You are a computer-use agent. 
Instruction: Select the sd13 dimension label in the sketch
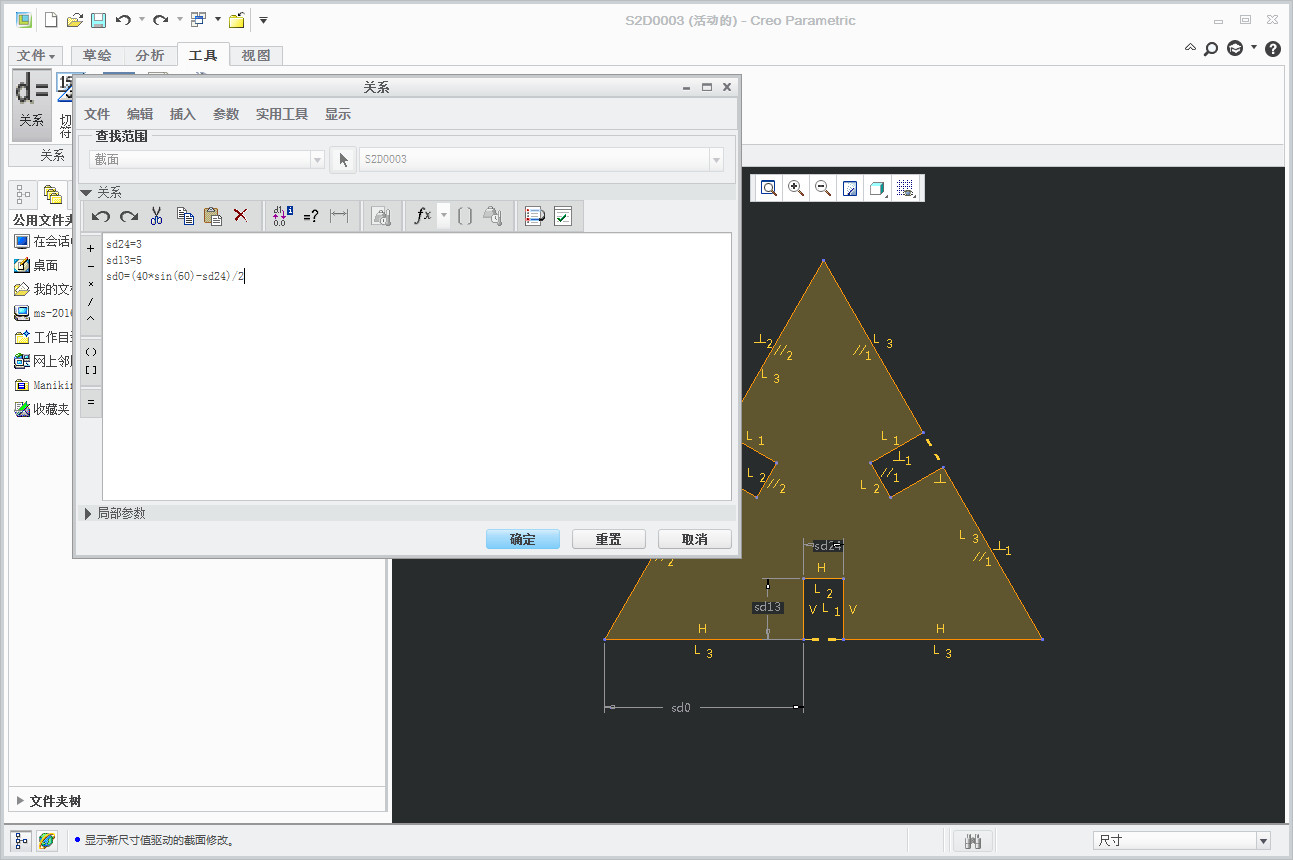coord(768,607)
